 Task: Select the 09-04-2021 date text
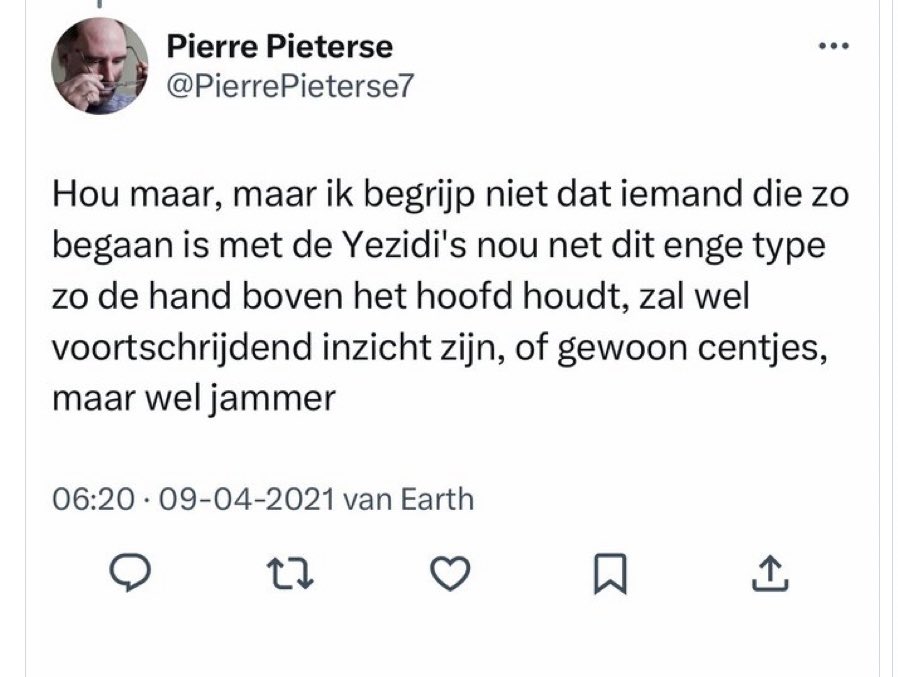(247, 499)
